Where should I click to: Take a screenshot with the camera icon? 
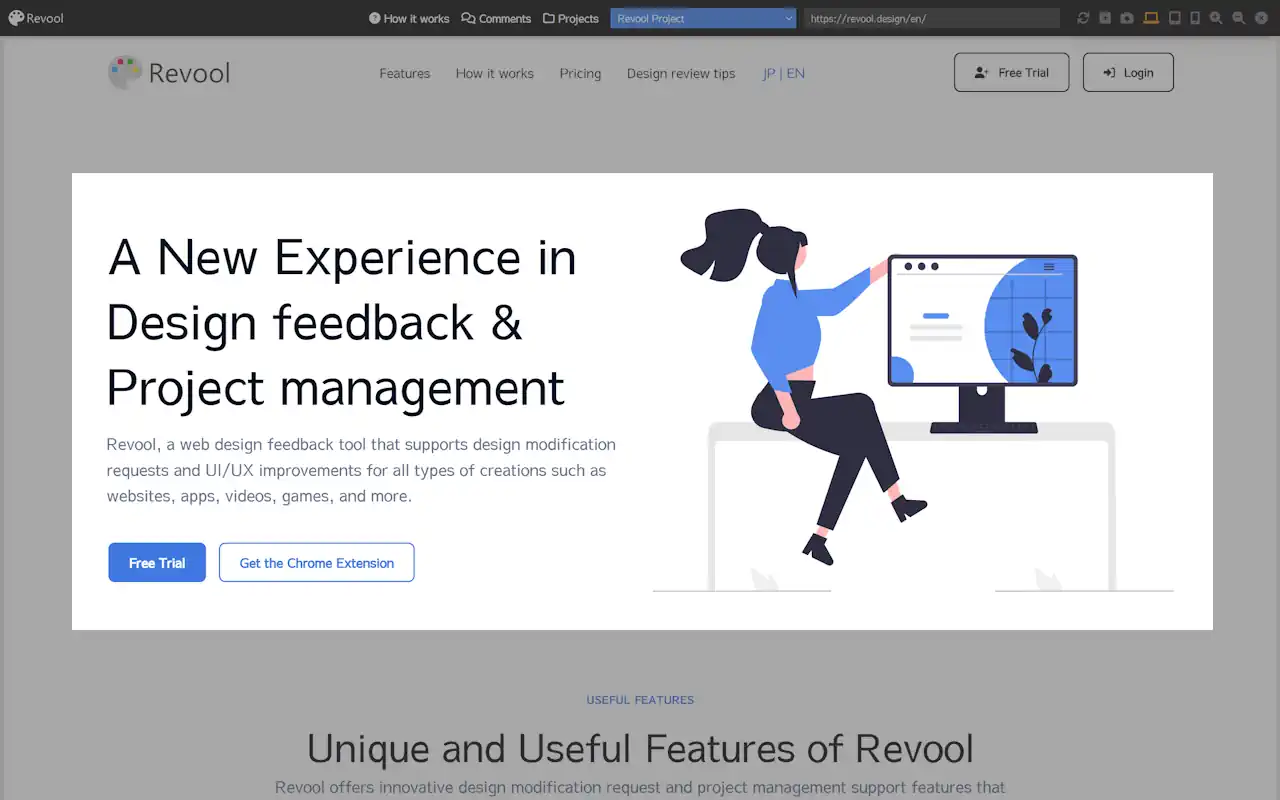click(x=1127, y=18)
